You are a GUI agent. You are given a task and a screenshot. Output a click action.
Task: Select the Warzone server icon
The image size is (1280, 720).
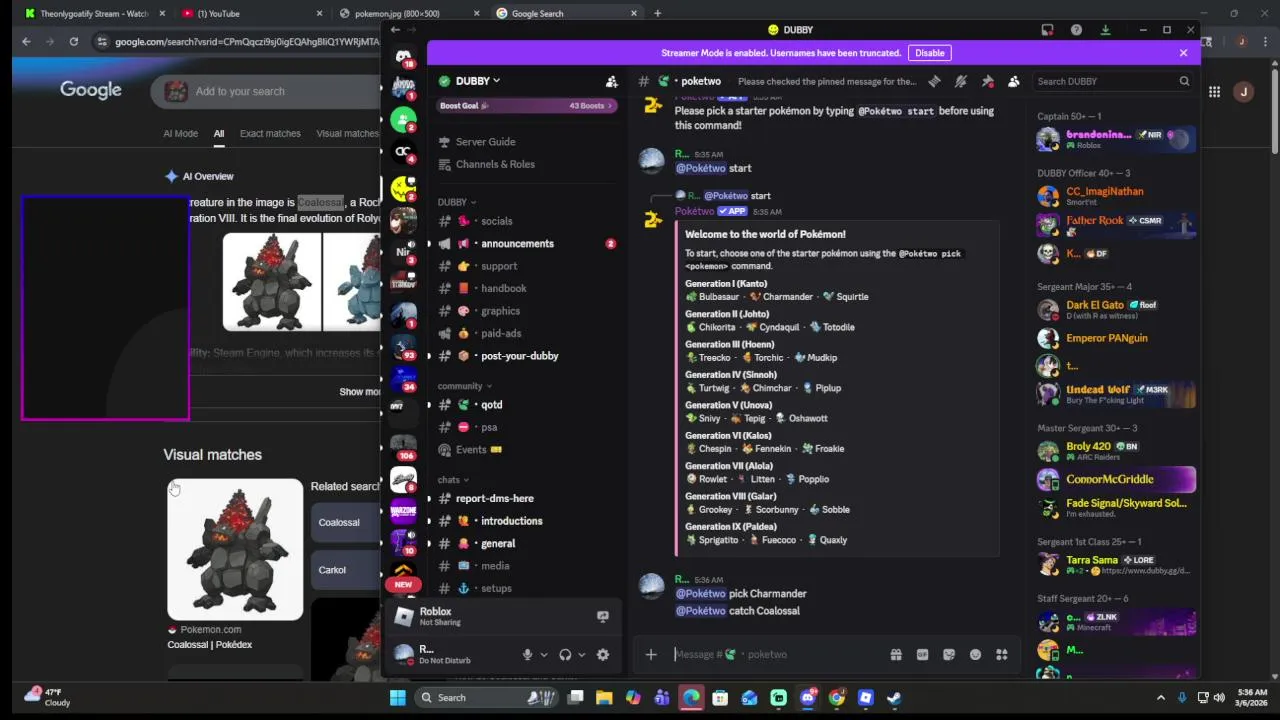[x=403, y=511]
